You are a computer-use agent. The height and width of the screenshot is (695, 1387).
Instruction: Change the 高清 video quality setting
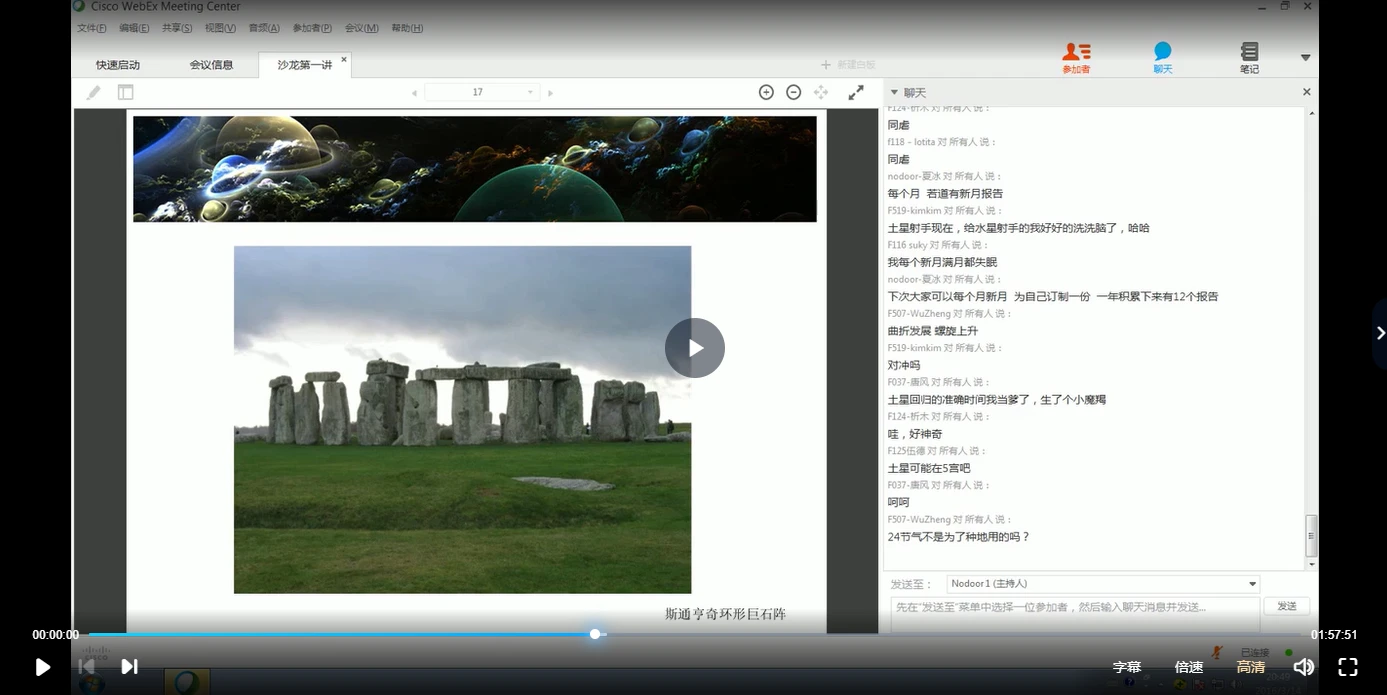pyautogui.click(x=1251, y=667)
